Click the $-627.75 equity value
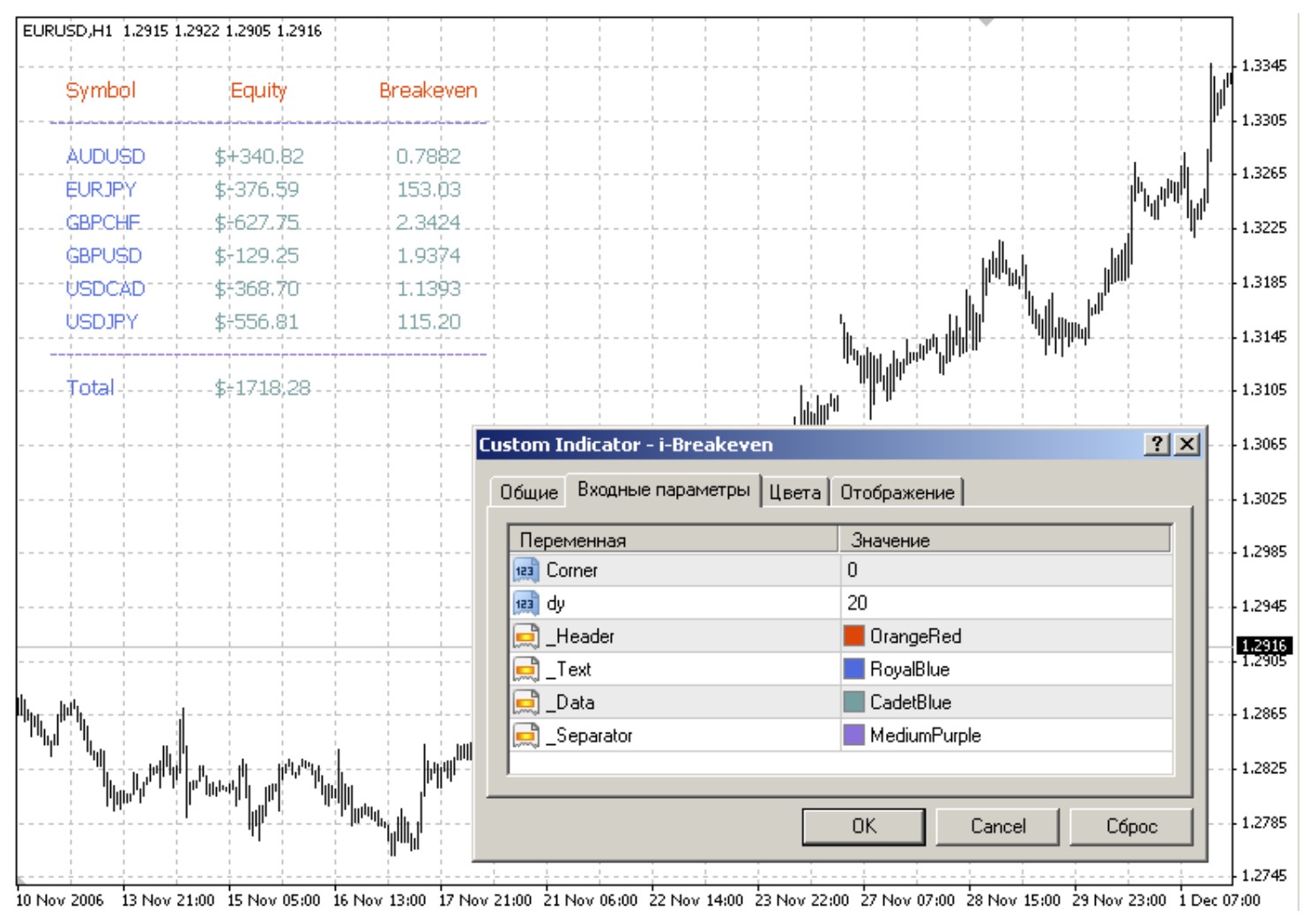1310x924 pixels. [x=257, y=222]
